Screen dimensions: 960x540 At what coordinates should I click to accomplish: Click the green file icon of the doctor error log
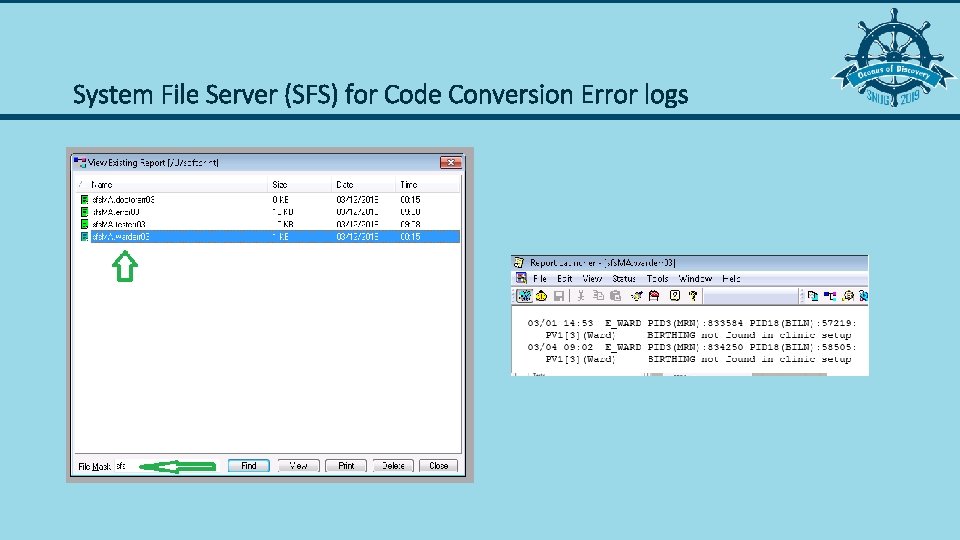pyautogui.click(x=84, y=200)
